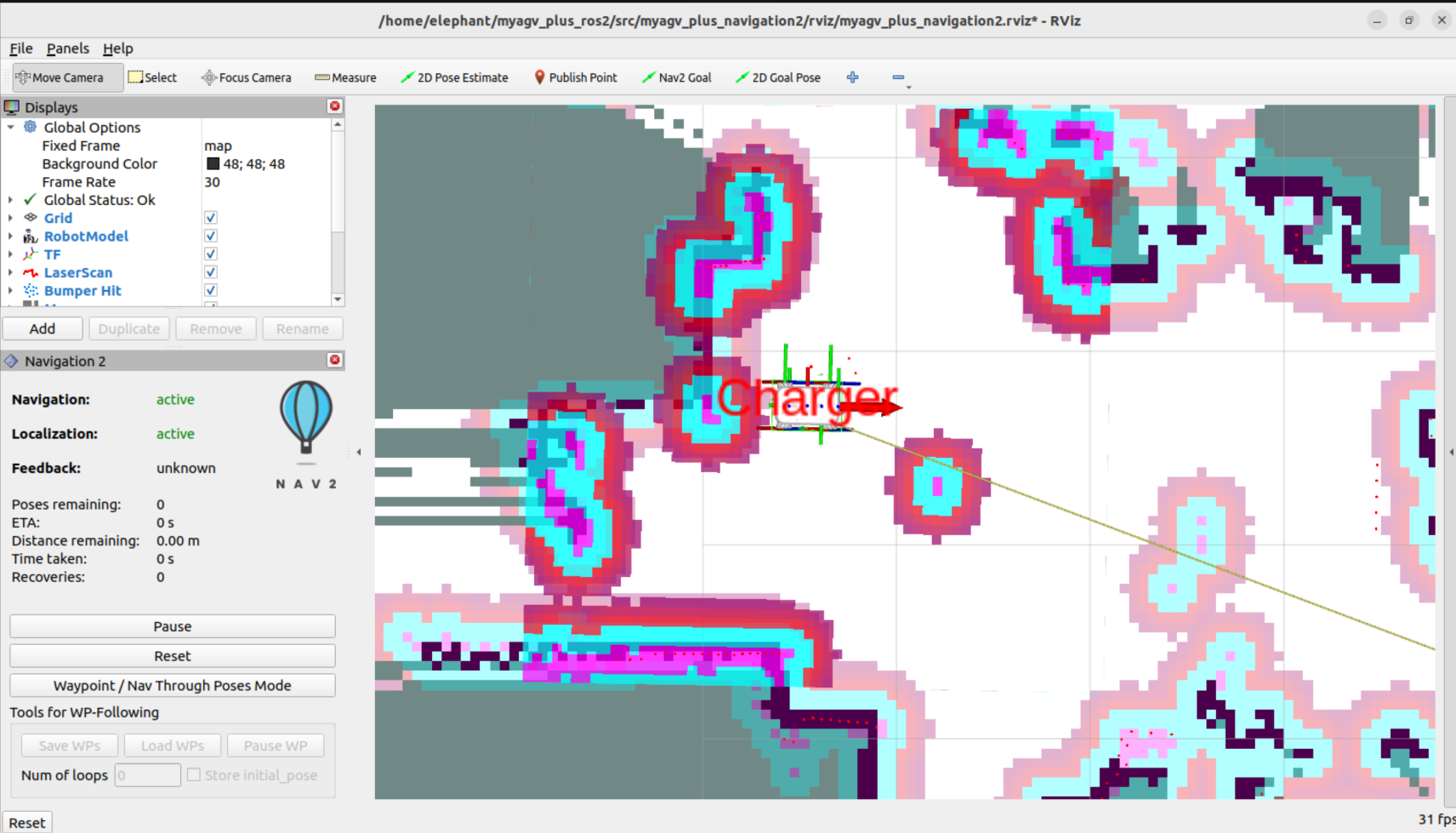Select the Move Camera tool
Screen dimensions: 1456x833
click(x=68, y=77)
